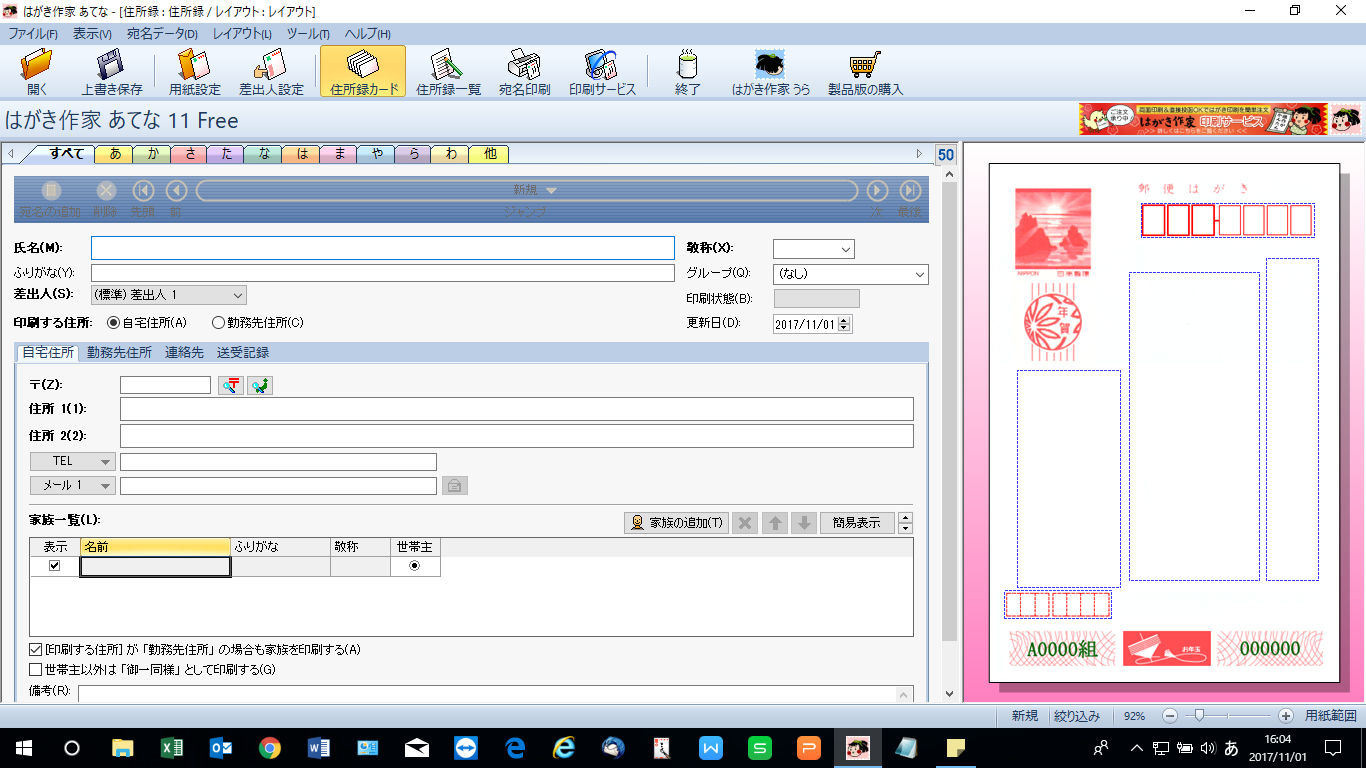Open the グループ(Q) dropdown

(851, 274)
